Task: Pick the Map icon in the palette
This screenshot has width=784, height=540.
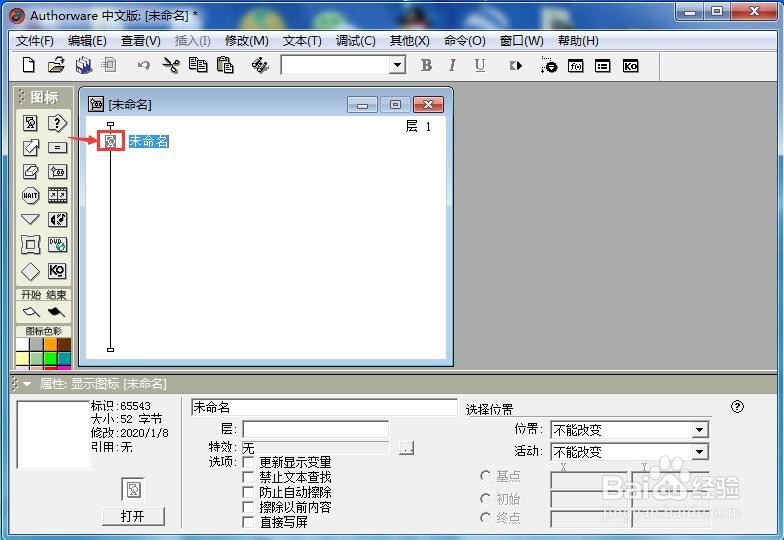Action: 57,172
